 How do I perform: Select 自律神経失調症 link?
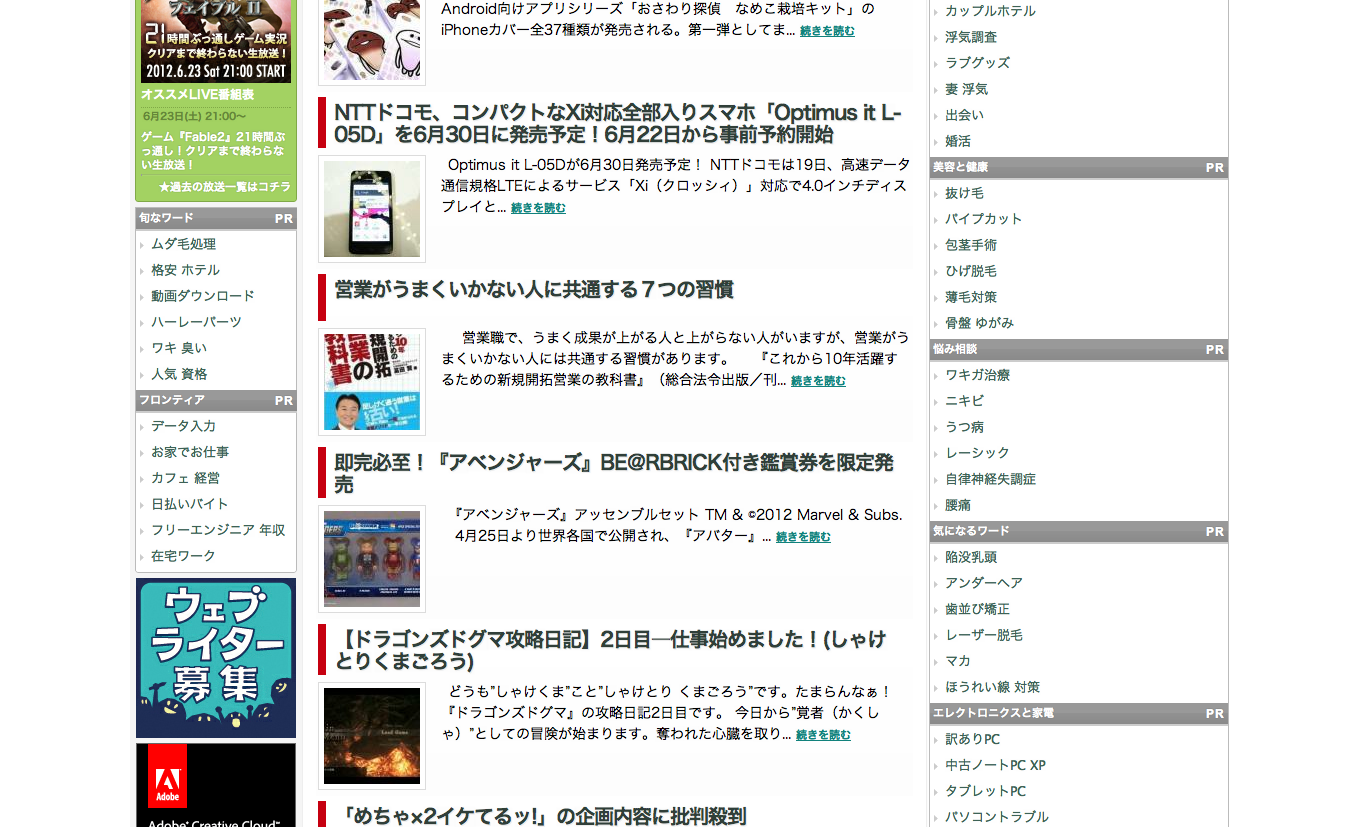tap(990, 479)
